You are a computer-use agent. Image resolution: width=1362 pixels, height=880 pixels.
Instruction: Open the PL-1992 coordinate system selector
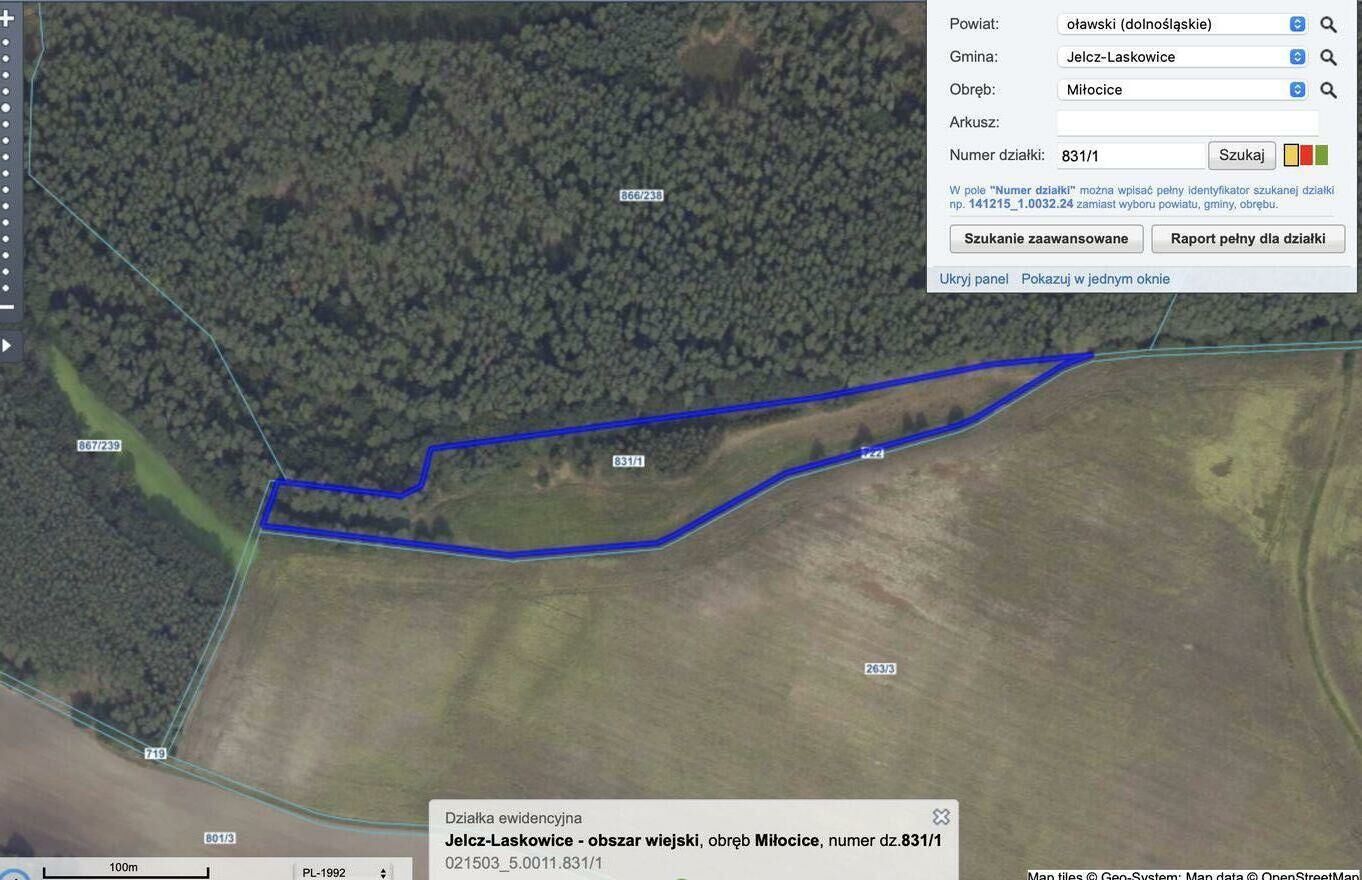(x=343, y=872)
